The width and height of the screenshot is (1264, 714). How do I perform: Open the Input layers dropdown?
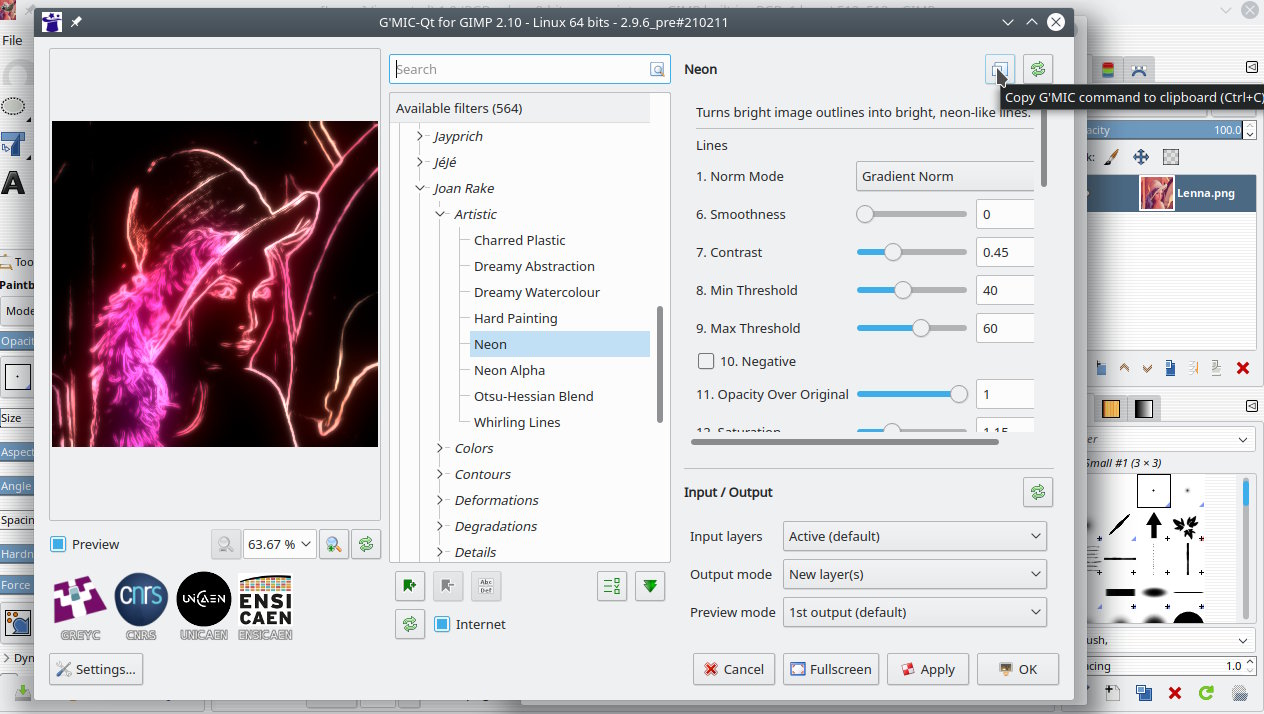click(x=915, y=536)
